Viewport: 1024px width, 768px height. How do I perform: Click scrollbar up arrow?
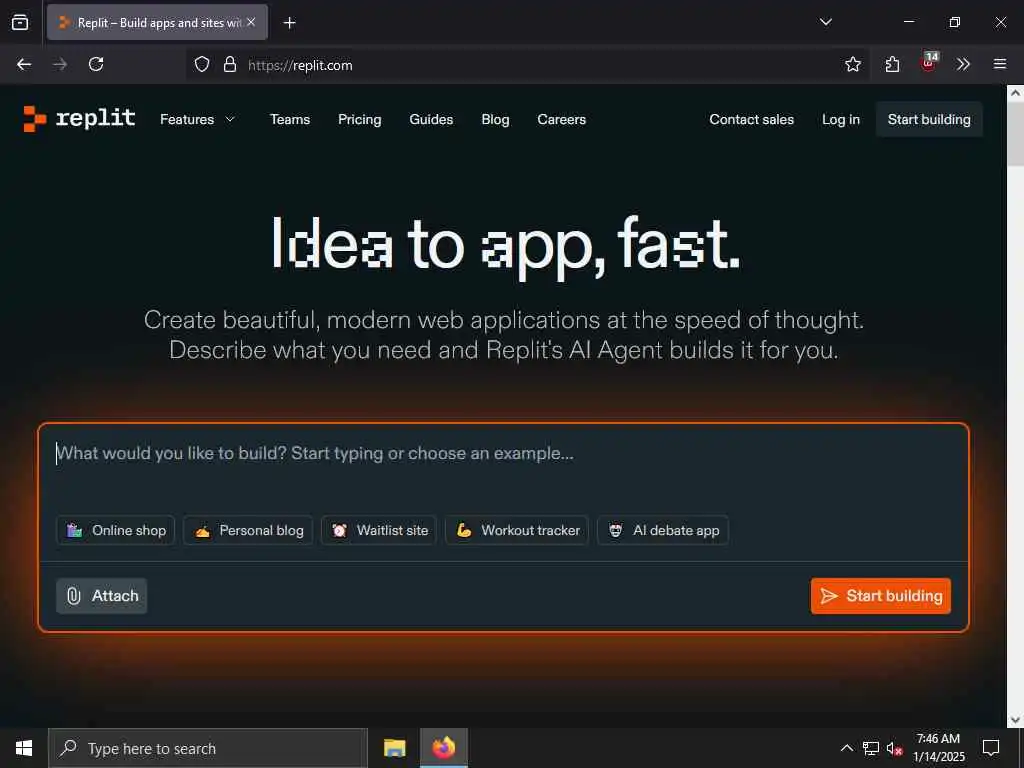tap(1015, 93)
